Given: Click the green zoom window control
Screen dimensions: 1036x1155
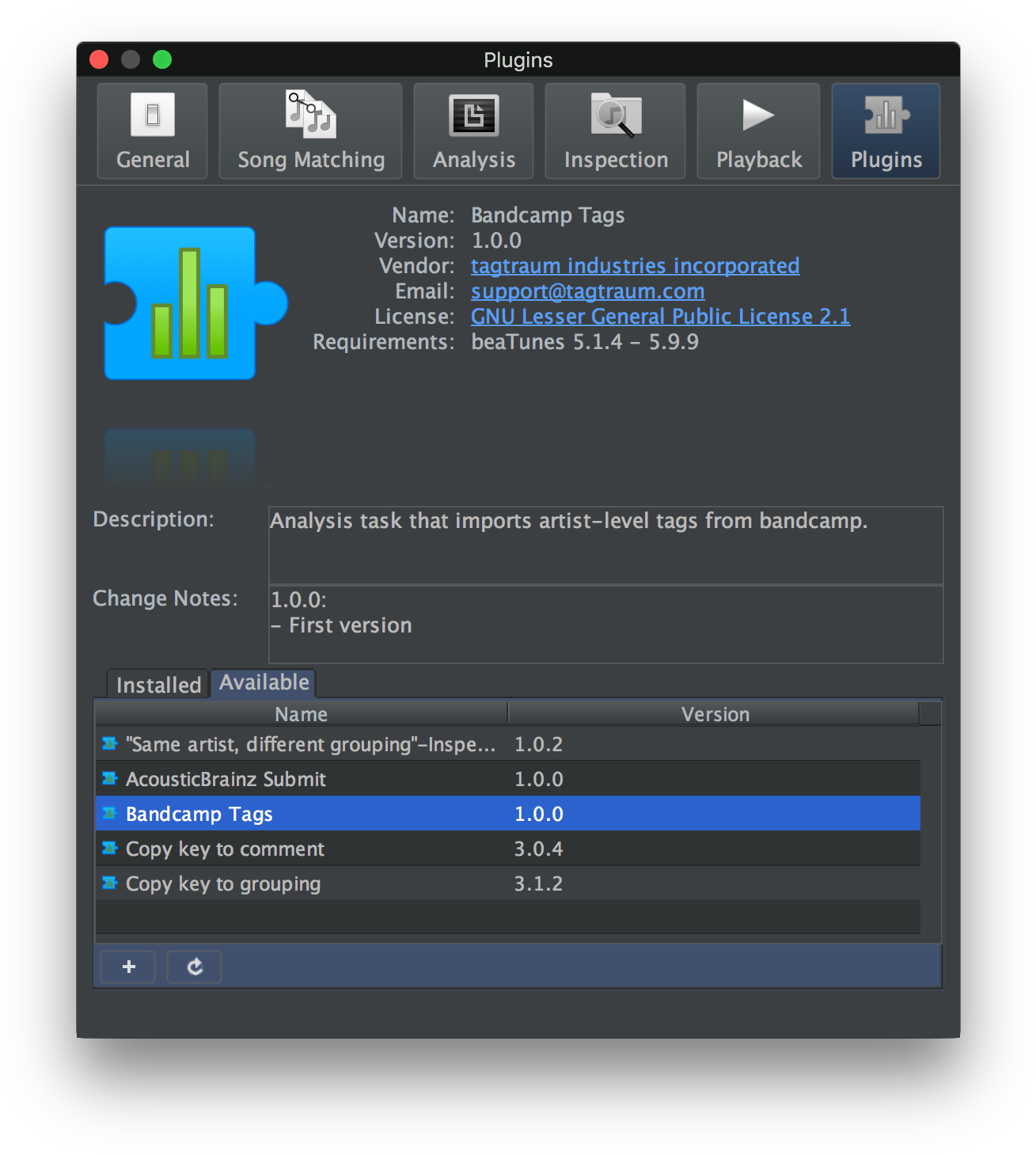Looking at the screenshot, I should [161, 59].
